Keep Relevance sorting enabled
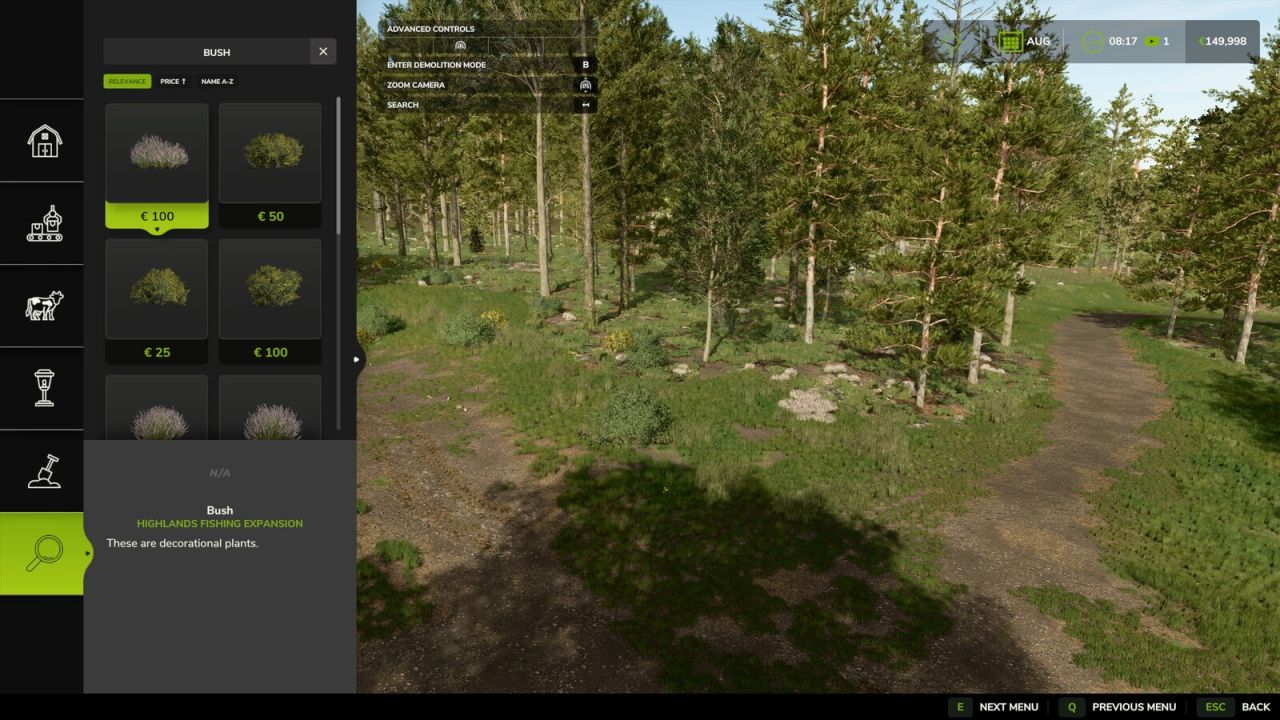The width and height of the screenshot is (1280, 720). click(127, 81)
